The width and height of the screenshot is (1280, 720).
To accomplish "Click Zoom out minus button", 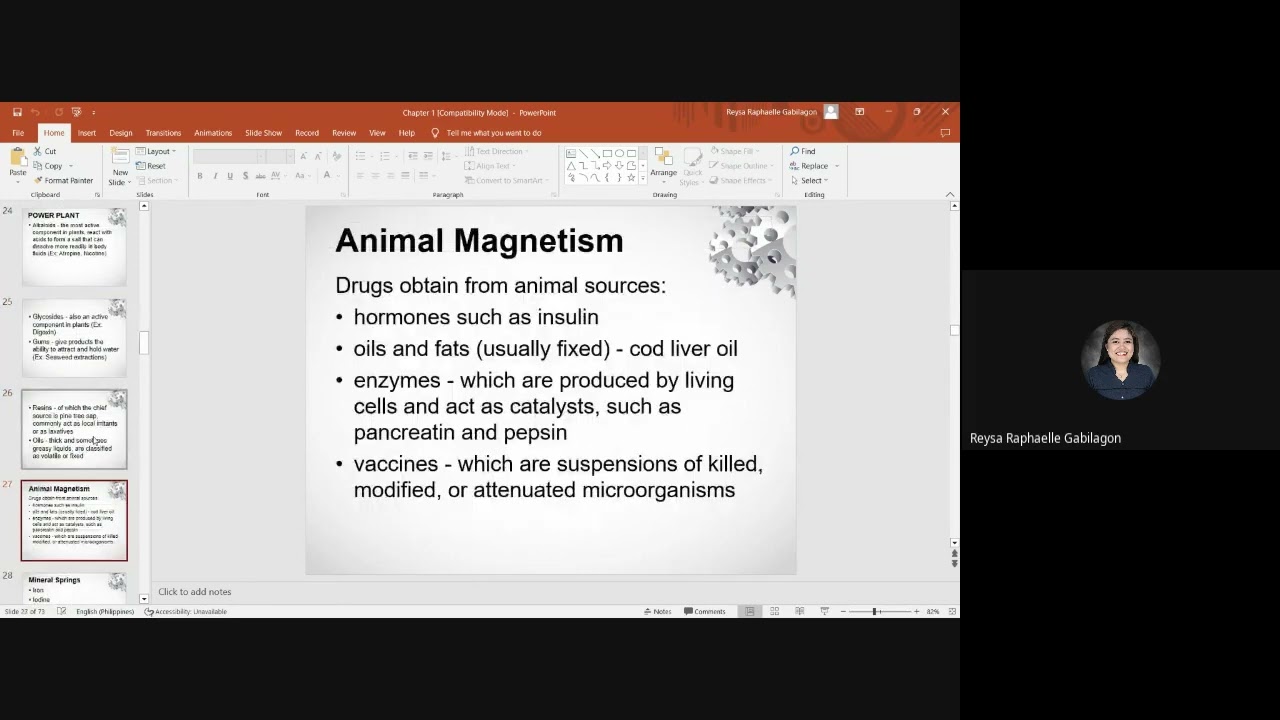I will 843,611.
